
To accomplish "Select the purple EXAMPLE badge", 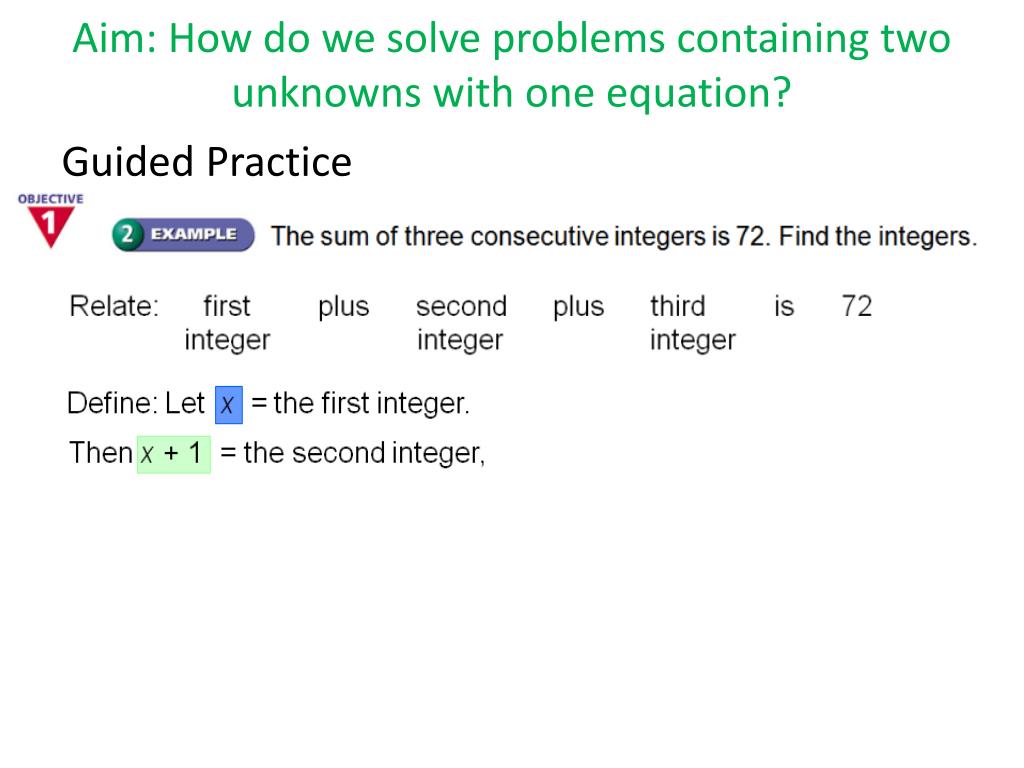I will click(184, 234).
